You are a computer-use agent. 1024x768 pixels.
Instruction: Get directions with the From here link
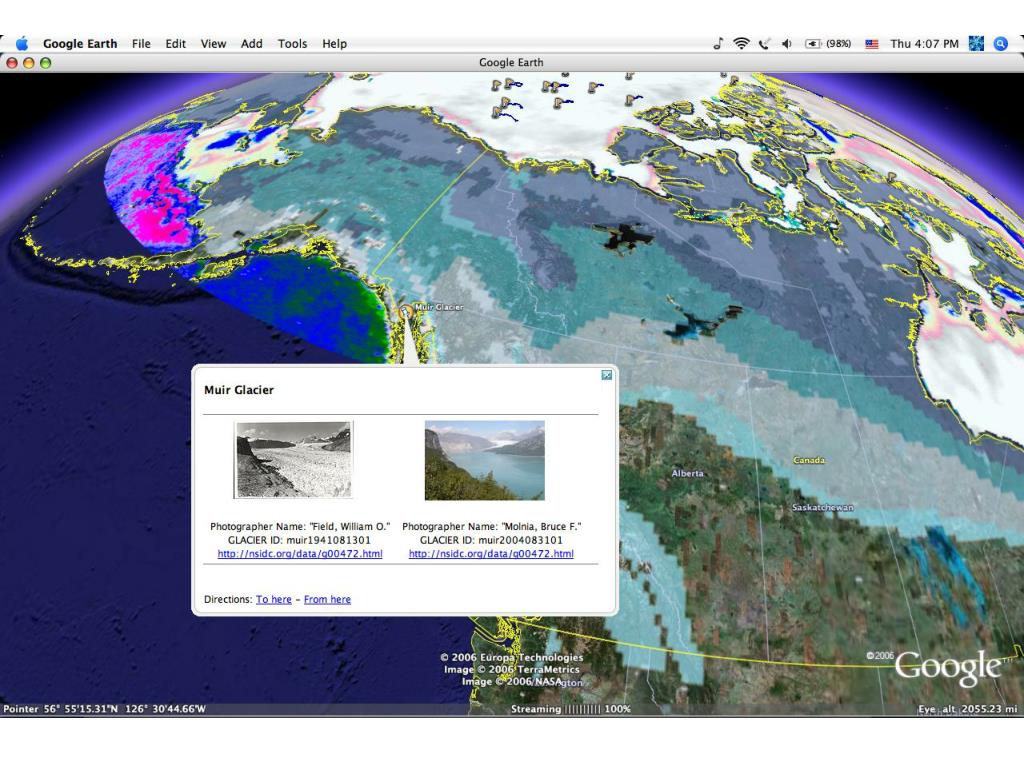(327, 600)
